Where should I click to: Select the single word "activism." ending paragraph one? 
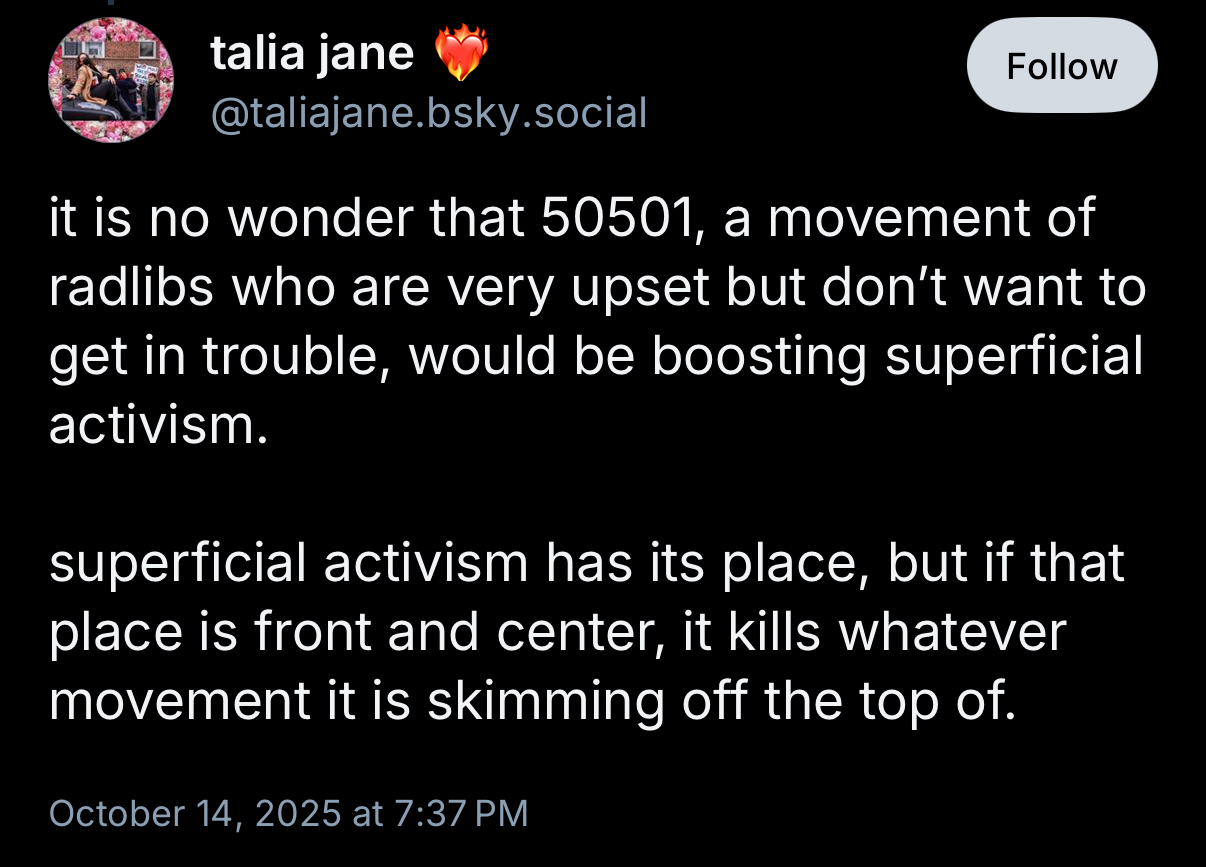click(x=159, y=425)
